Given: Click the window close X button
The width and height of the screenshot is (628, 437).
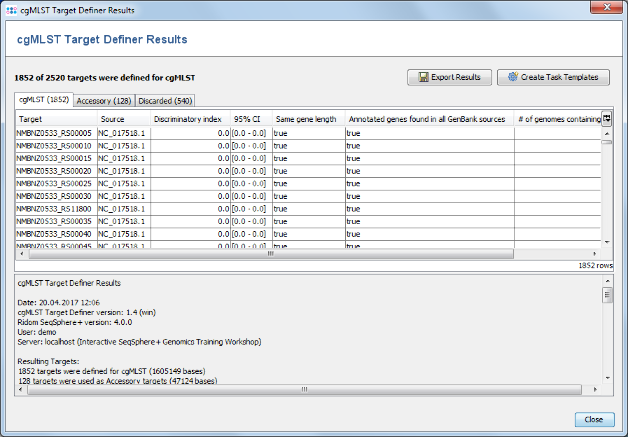Looking at the screenshot, I should coord(606,7).
